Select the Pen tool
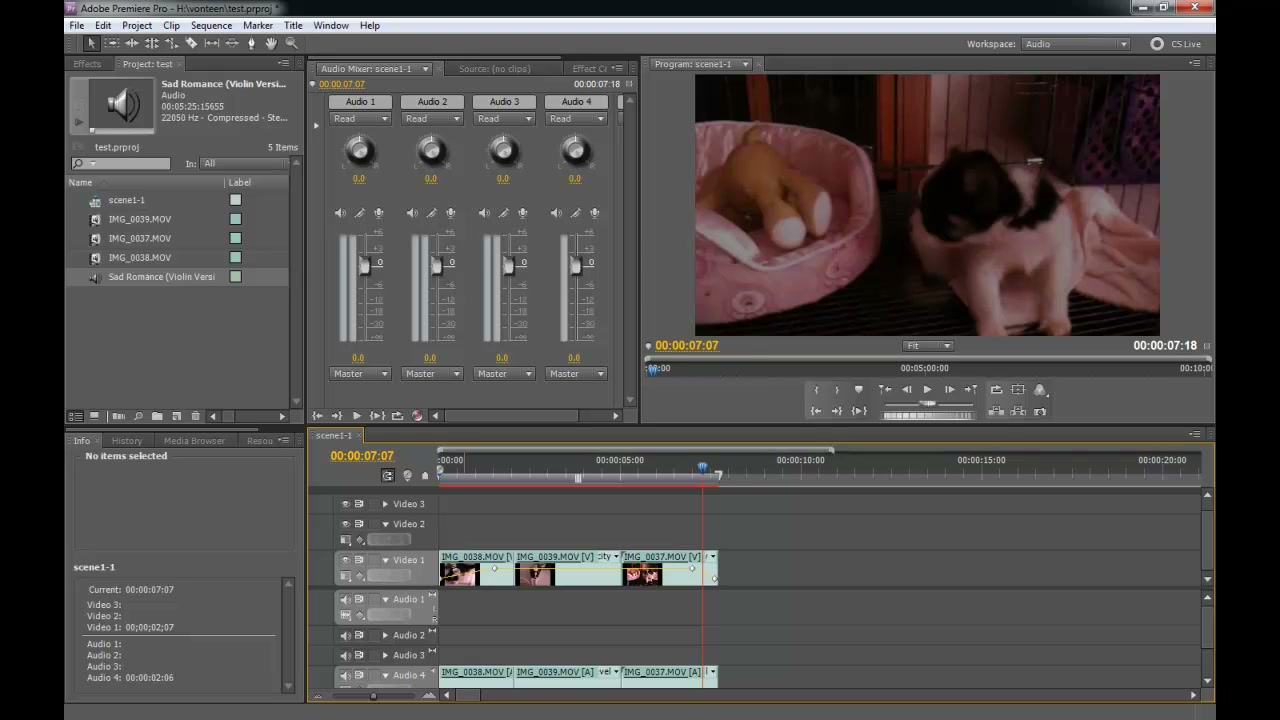This screenshot has height=720, width=1280. coord(251,43)
